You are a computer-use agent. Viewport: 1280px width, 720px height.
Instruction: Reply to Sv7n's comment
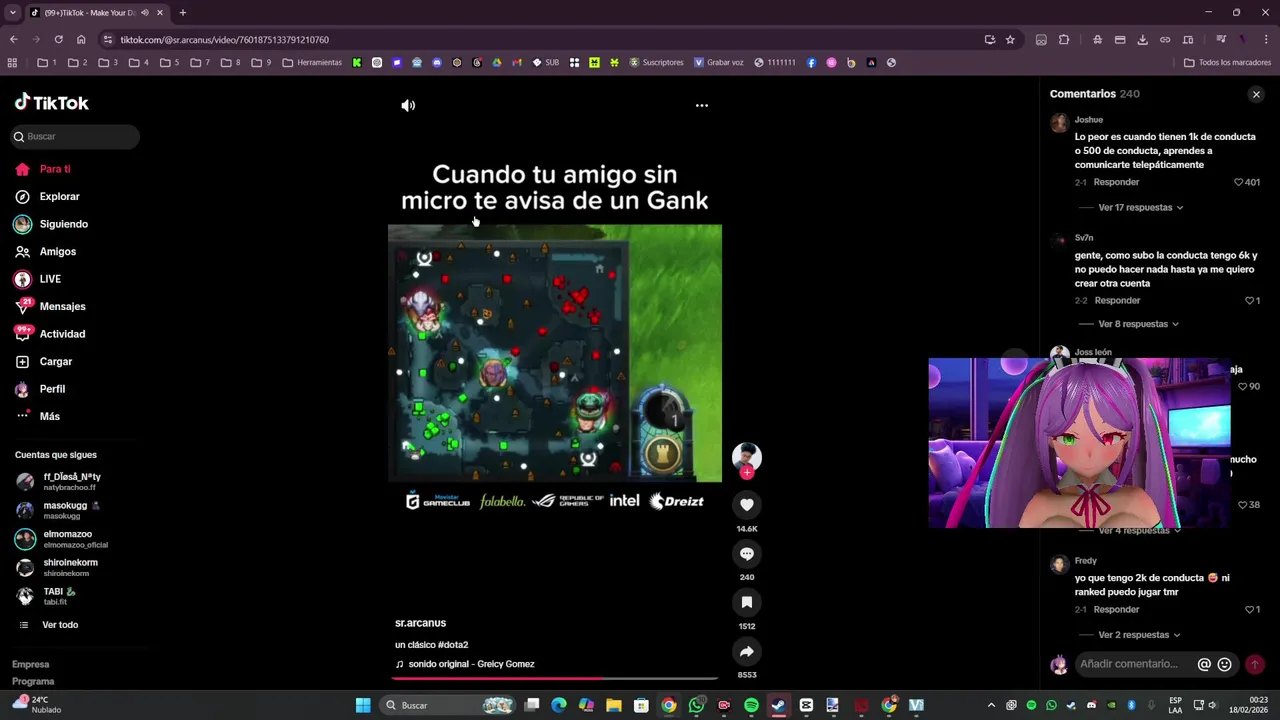pos(1117,300)
